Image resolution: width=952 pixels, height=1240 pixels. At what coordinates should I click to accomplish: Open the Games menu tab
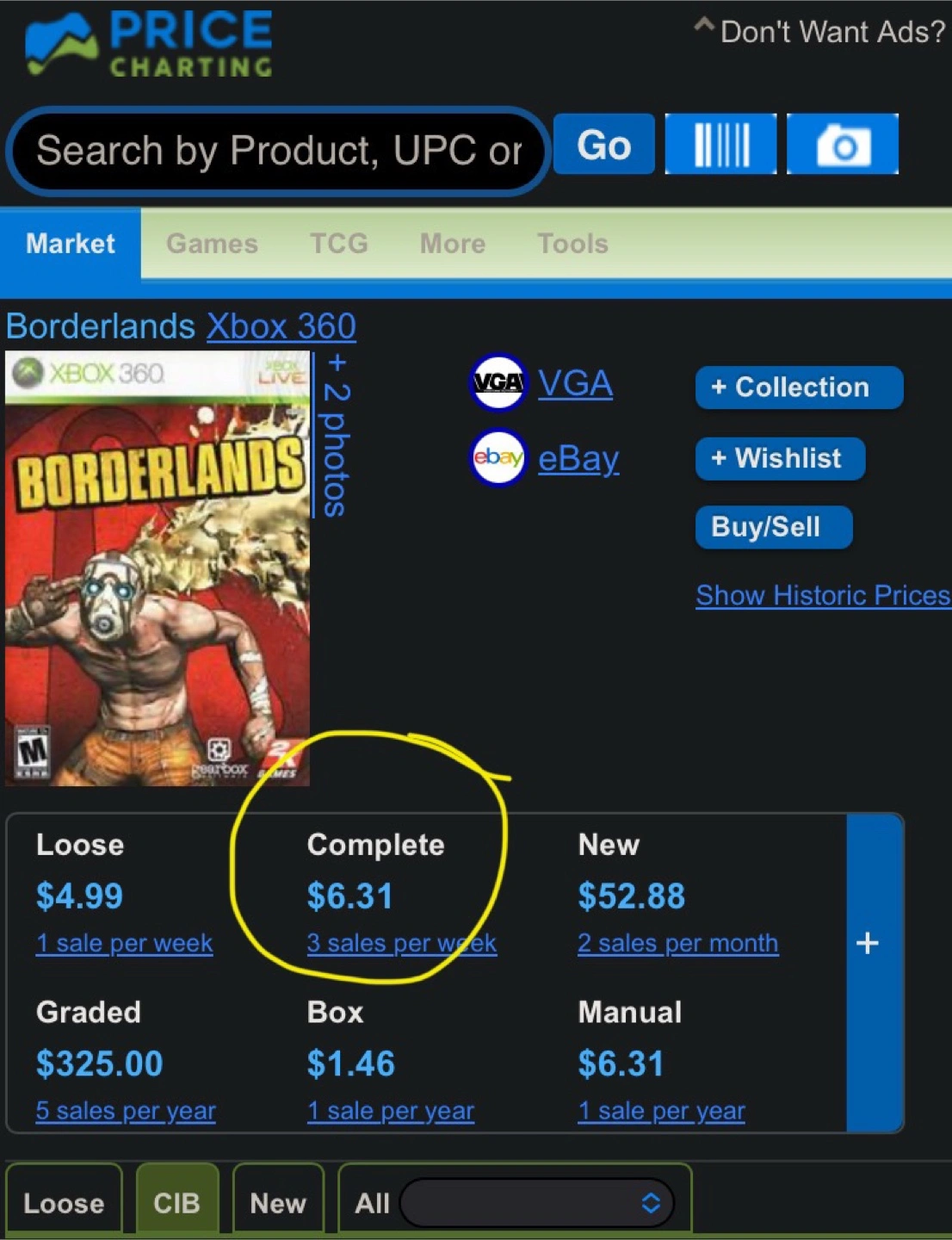(212, 244)
